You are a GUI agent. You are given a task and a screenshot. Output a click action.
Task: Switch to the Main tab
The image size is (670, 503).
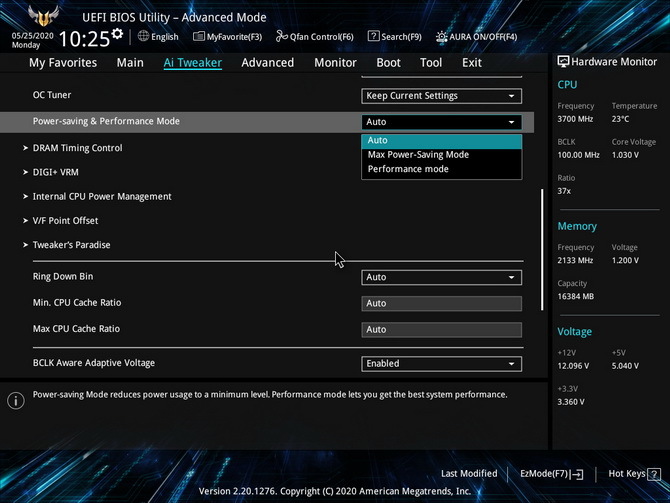130,63
